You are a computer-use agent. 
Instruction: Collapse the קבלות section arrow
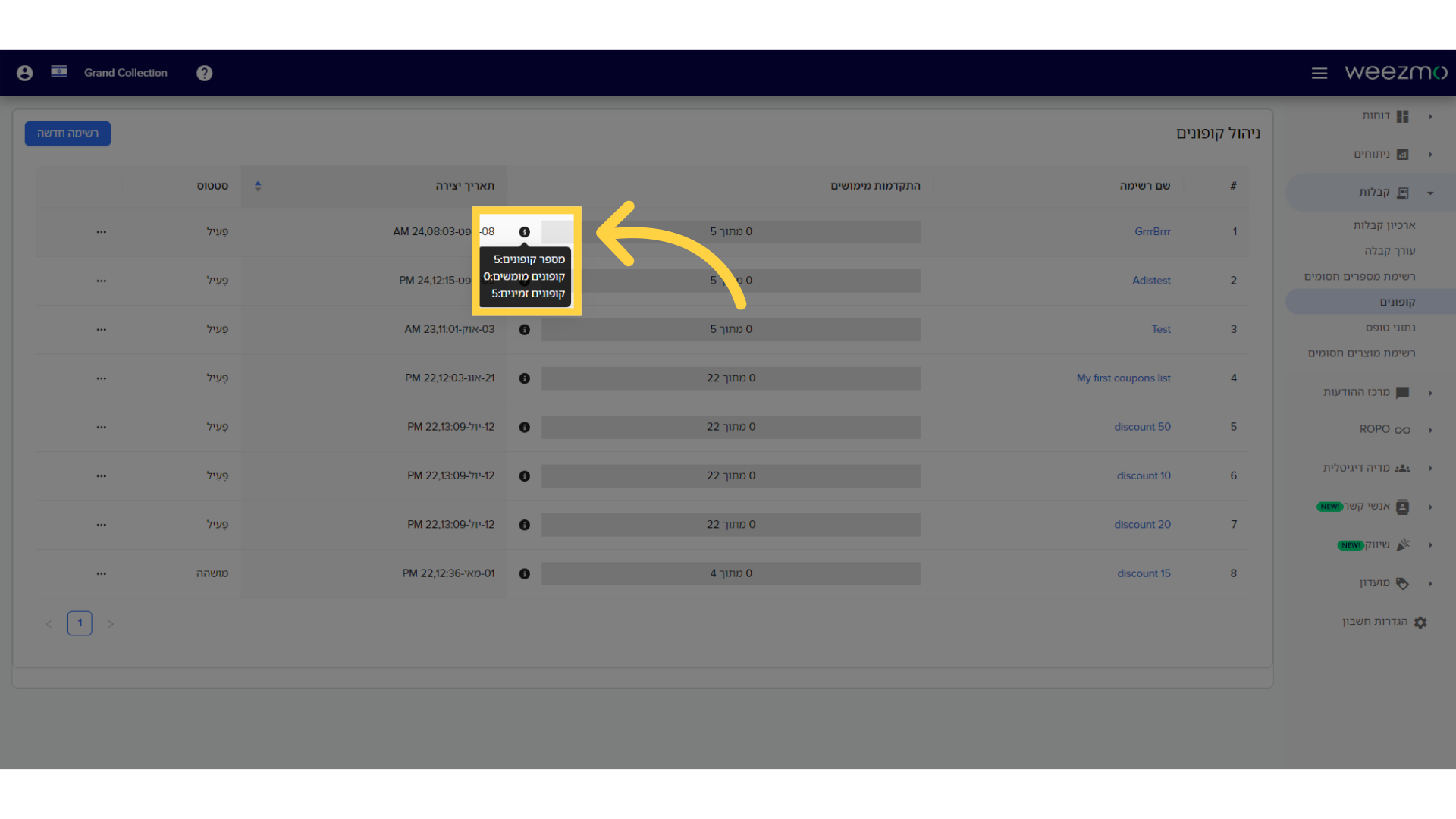[1430, 193]
